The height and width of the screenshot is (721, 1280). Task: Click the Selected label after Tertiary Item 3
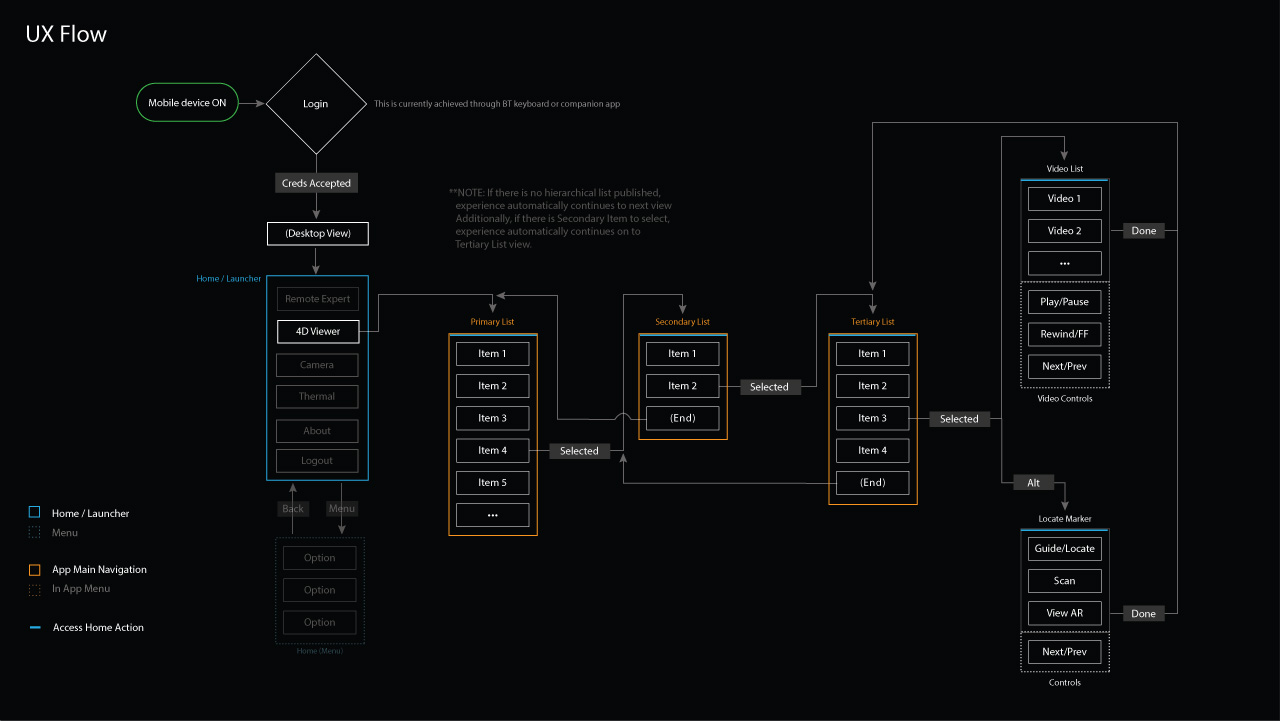[960, 419]
